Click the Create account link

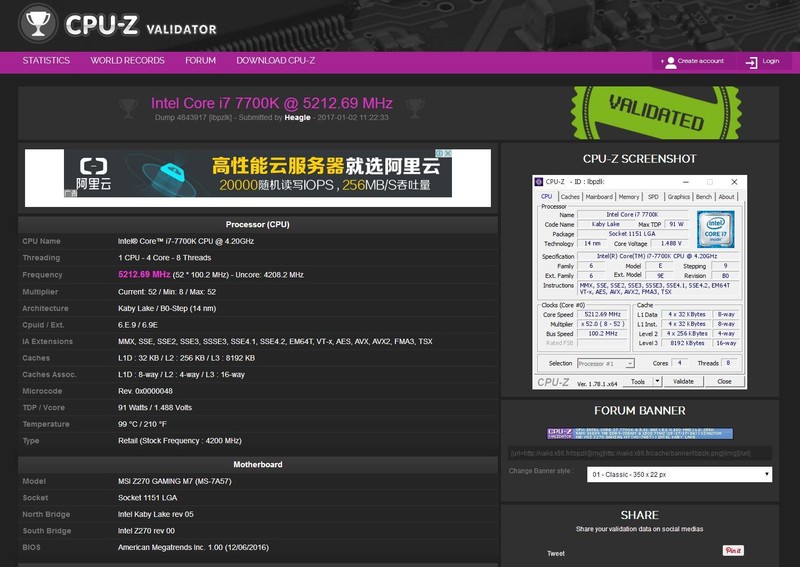[x=701, y=61]
